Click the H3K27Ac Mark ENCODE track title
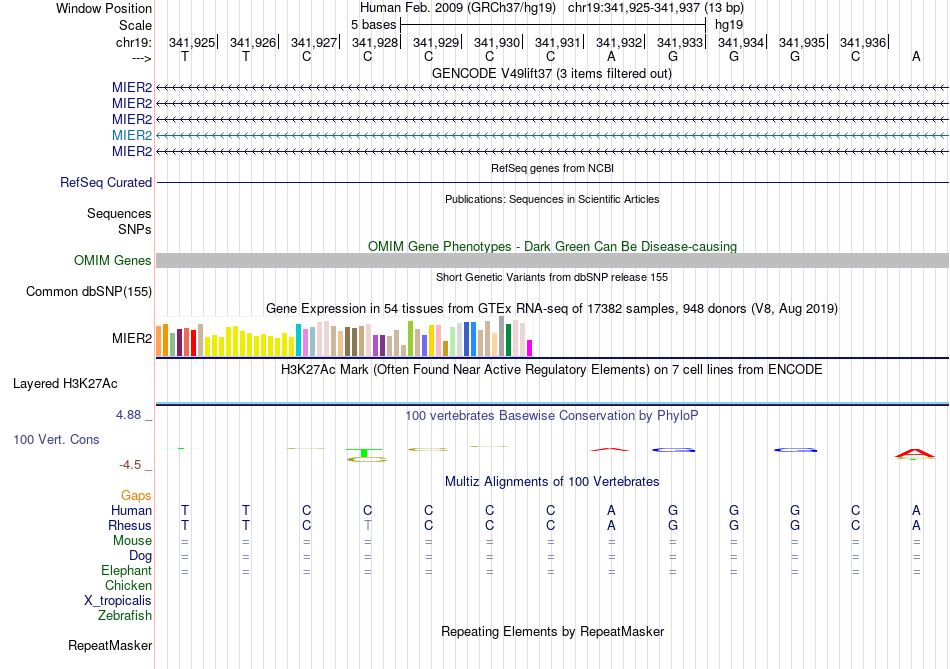The image size is (950, 669). pyautogui.click(x=552, y=370)
